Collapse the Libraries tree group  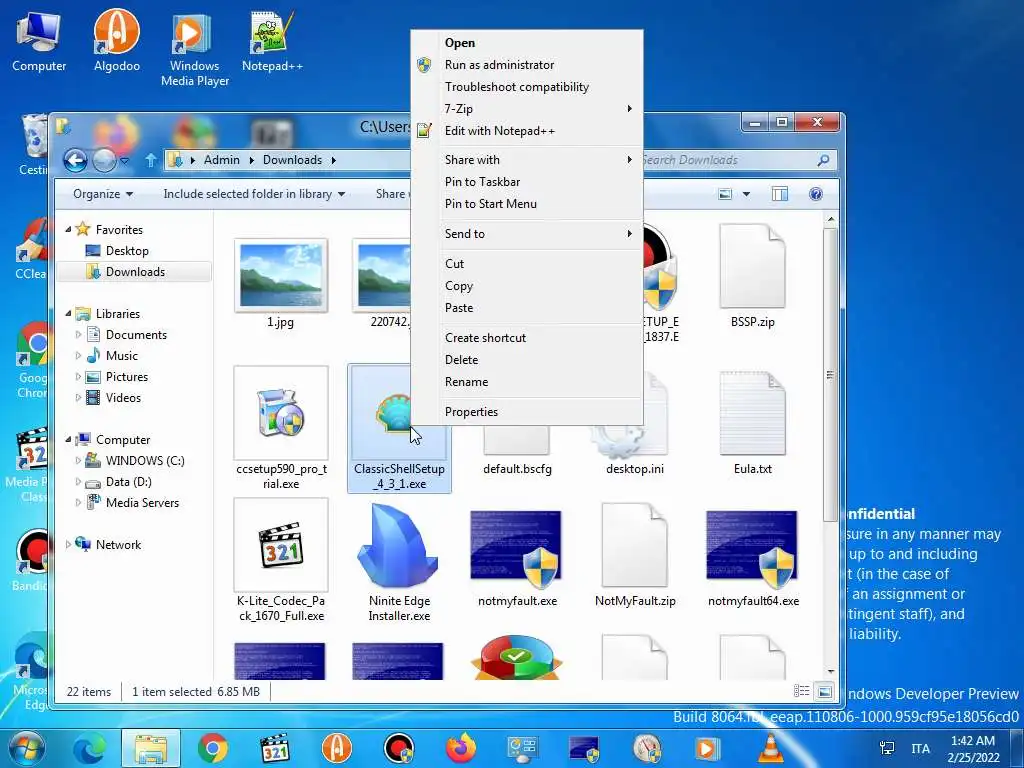click(69, 313)
